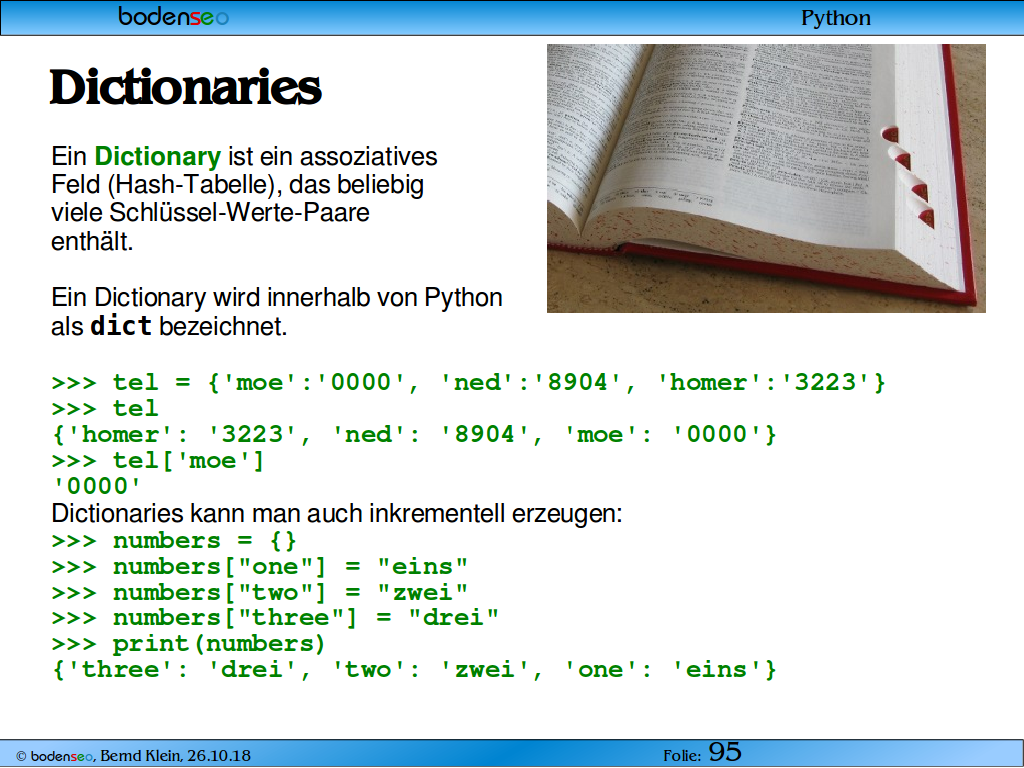The width and height of the screenshot is (1024, 768).
Task: Click the green word Dictionary
Action: point(157,157)
